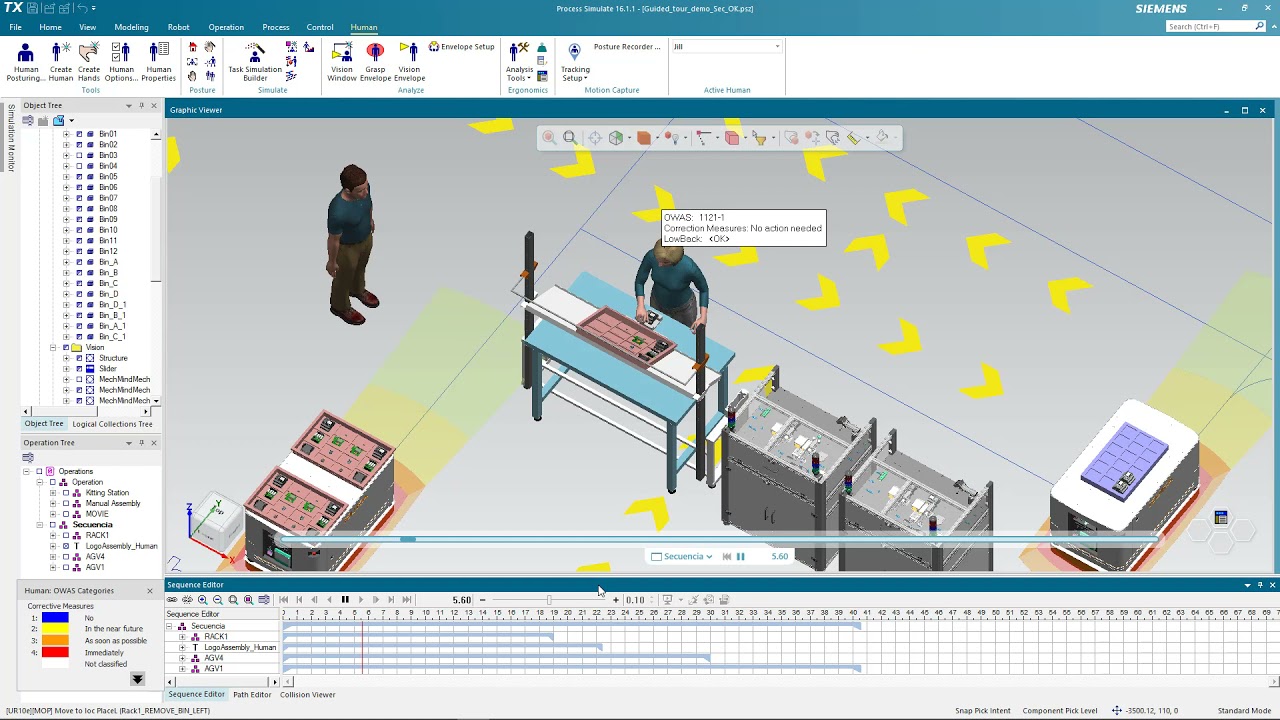This screenshot has height=720, width=1280.
Task: Click Component Pick Level in status bar
Action: pos(1060,711)
